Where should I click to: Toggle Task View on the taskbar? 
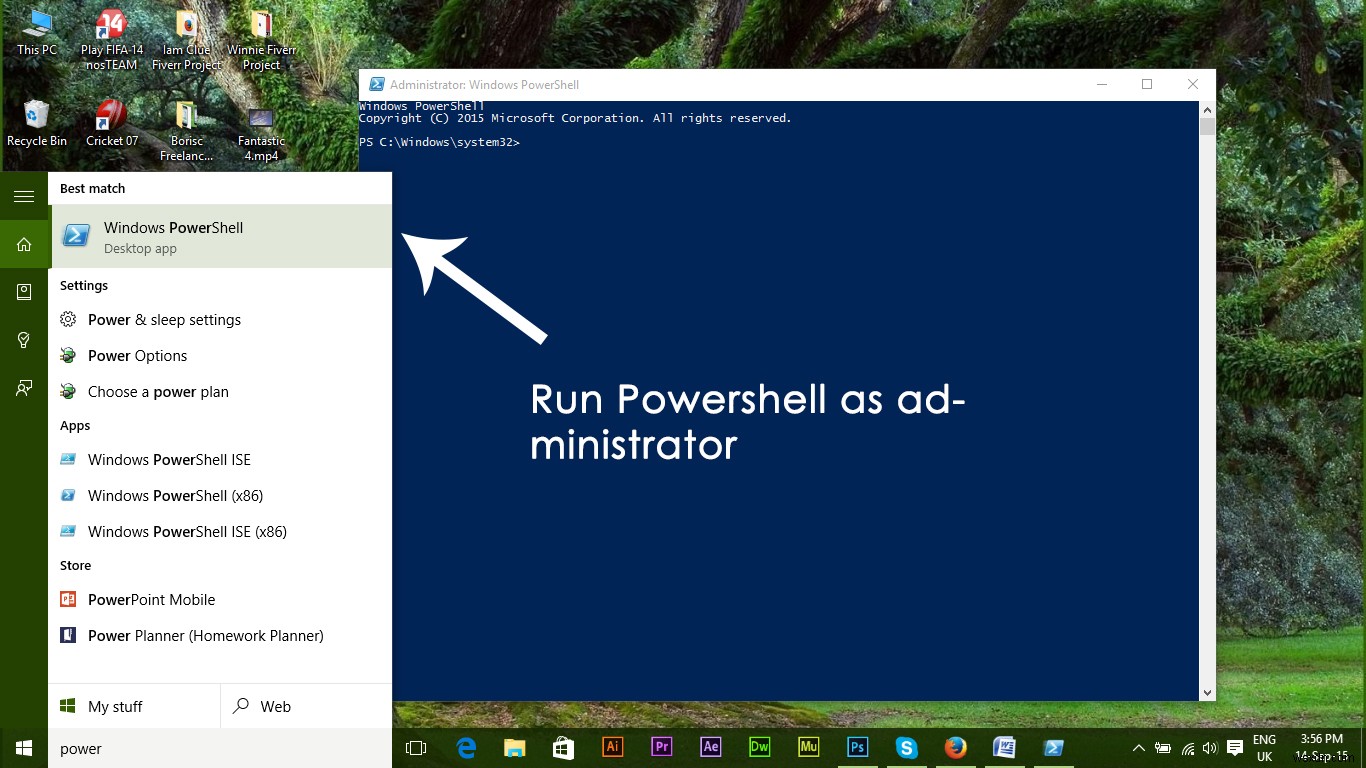coord(416,747)
